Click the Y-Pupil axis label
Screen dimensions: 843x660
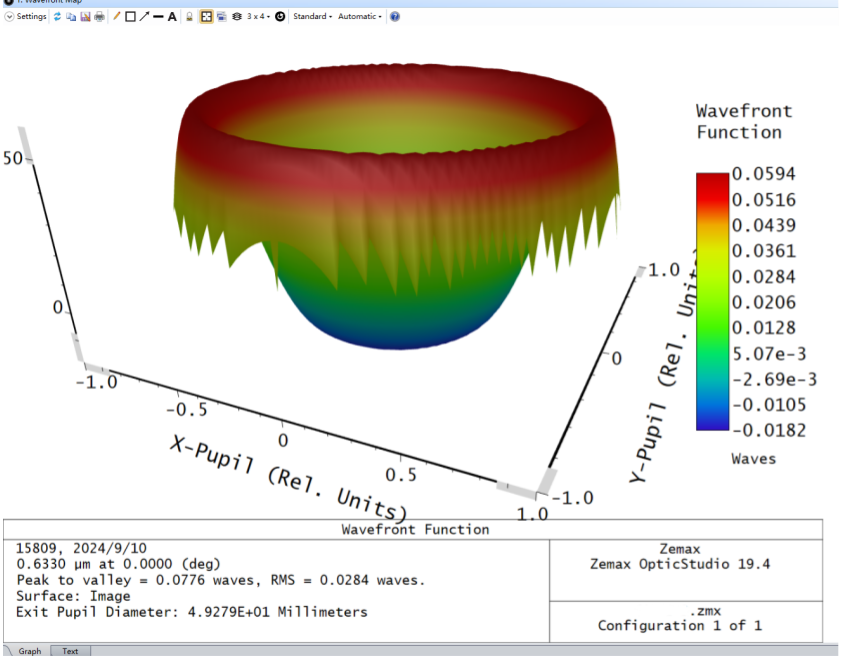(663, 365)
